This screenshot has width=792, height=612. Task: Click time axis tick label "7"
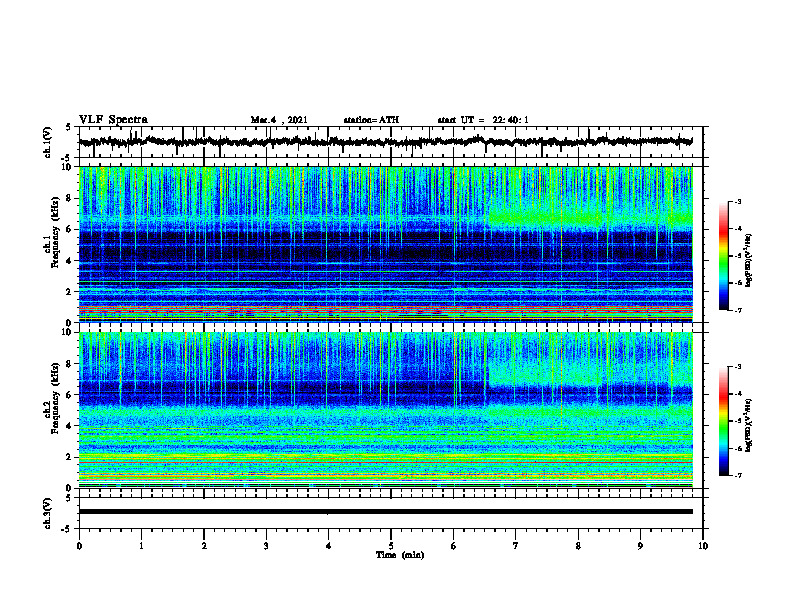[516, 546]
